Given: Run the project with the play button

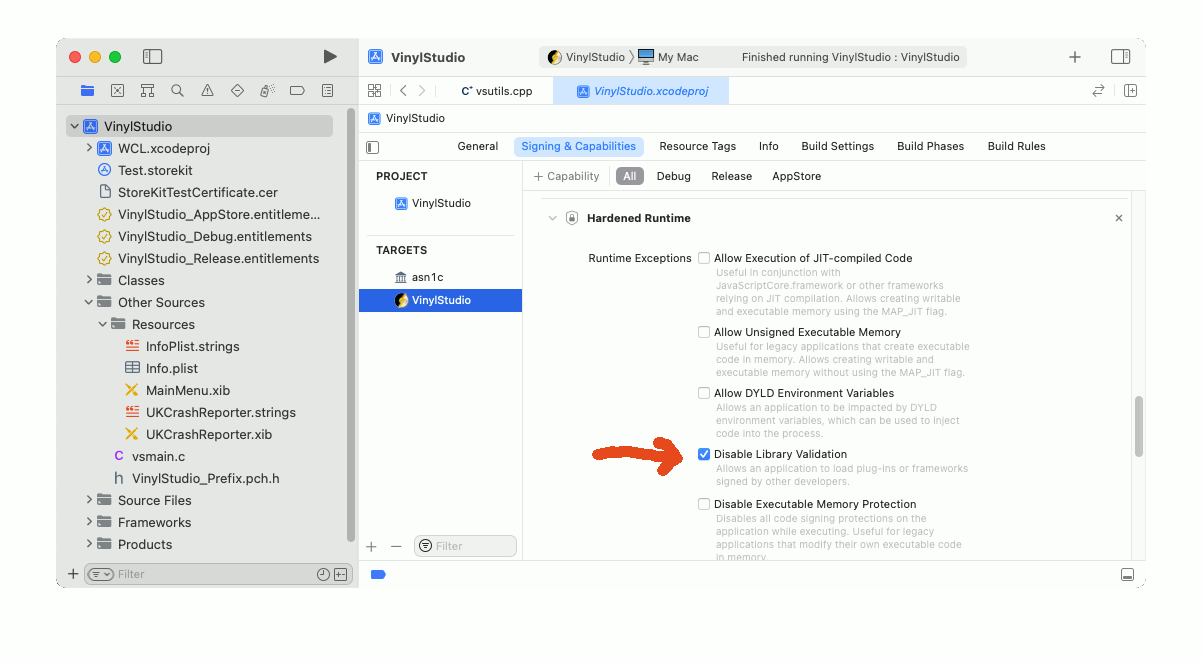Looking at the screenshot, I should (x=330, y=57).
